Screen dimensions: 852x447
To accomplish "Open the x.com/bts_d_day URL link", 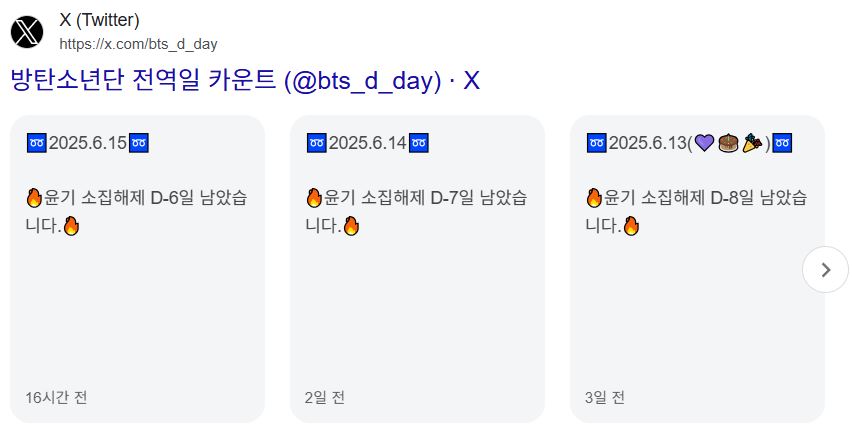I will coord(138,44).
